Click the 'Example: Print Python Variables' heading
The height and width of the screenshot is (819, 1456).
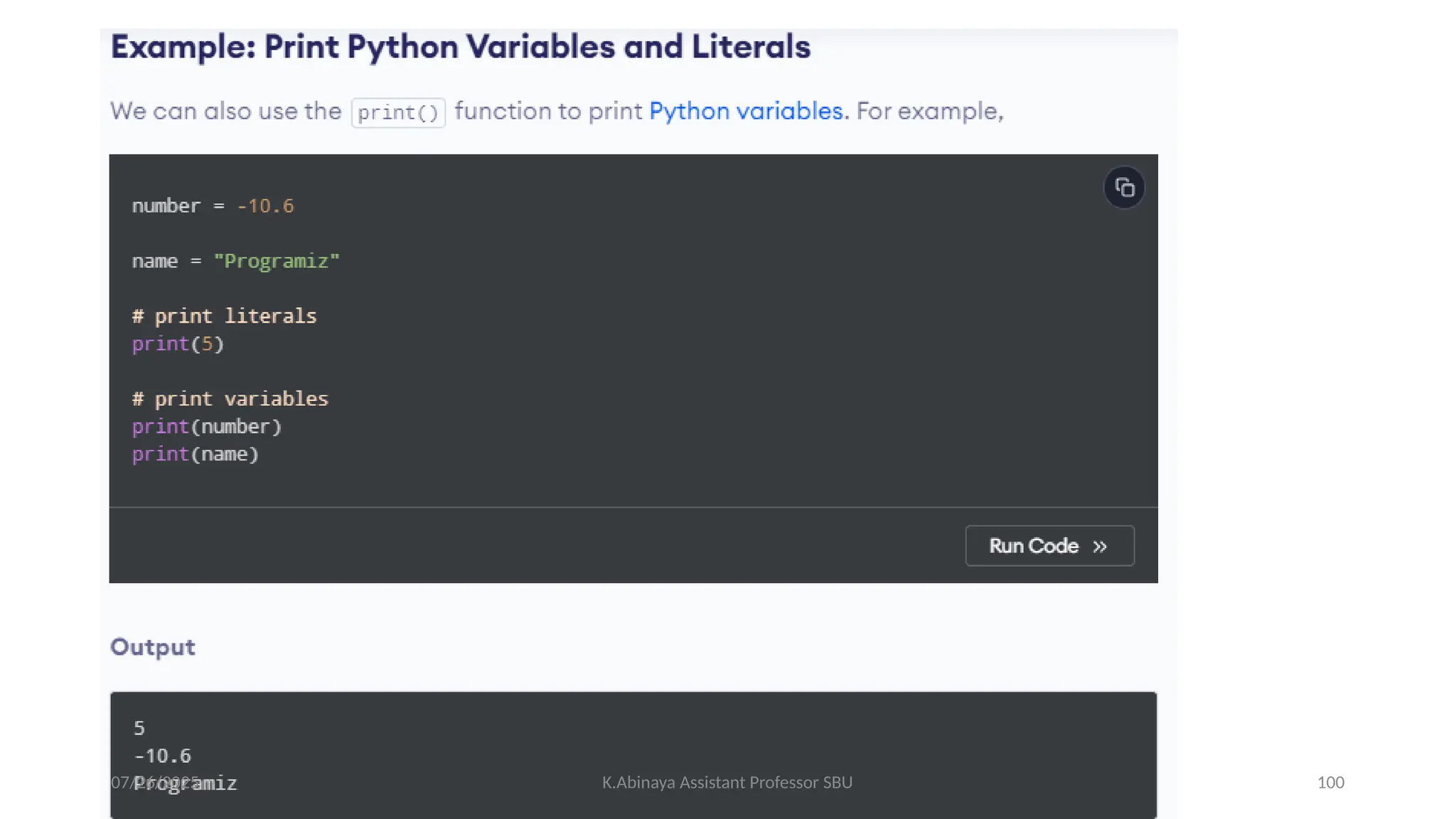tap(460, 48)
